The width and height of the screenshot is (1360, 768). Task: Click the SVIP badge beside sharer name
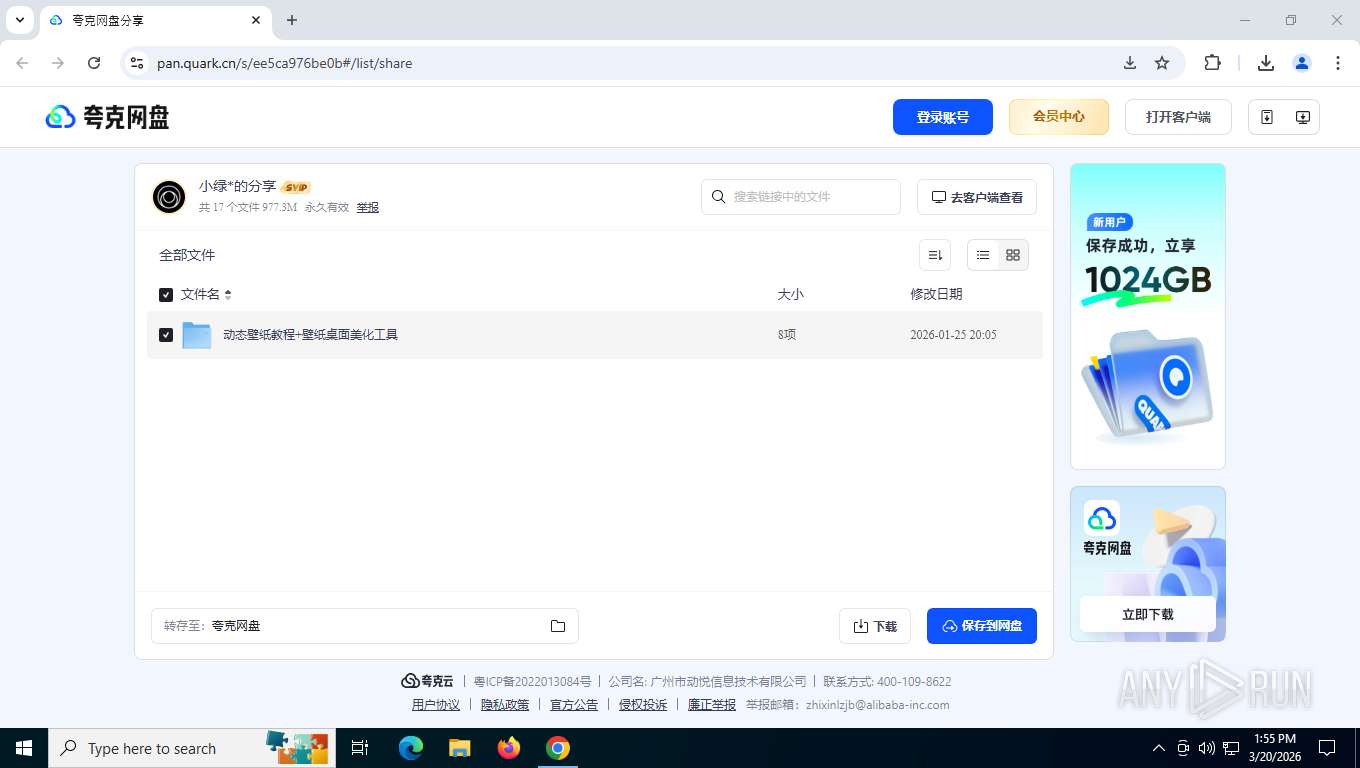tap(296, 187)
